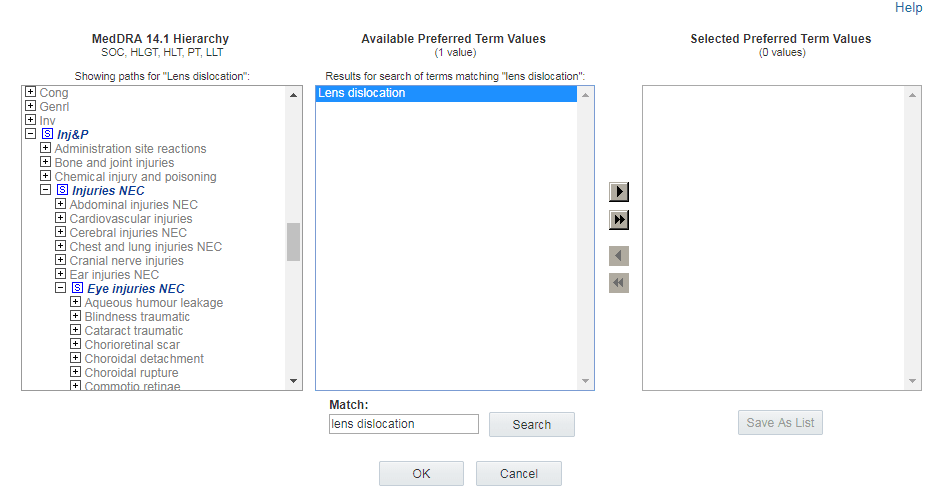Expand the Cataract traumatic node
925x491 pixels.
click(x=76, y=330)
